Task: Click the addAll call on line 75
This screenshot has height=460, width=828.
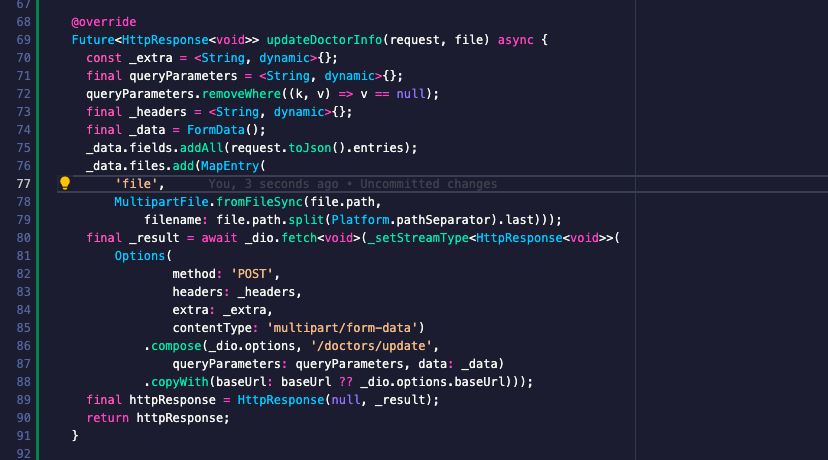Action: coord(202,148)
